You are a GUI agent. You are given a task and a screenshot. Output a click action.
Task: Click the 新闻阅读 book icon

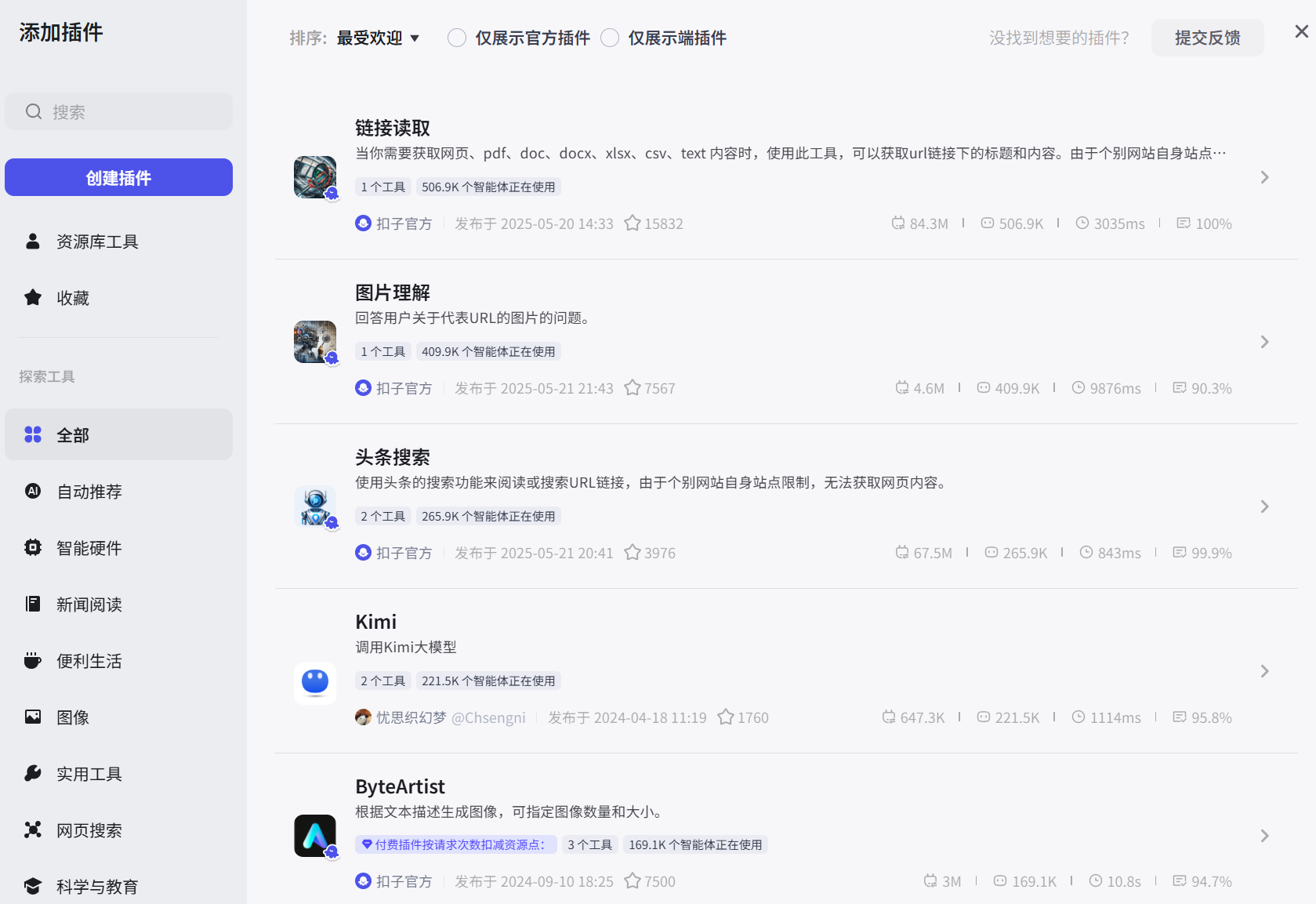[x=33, y=604]
